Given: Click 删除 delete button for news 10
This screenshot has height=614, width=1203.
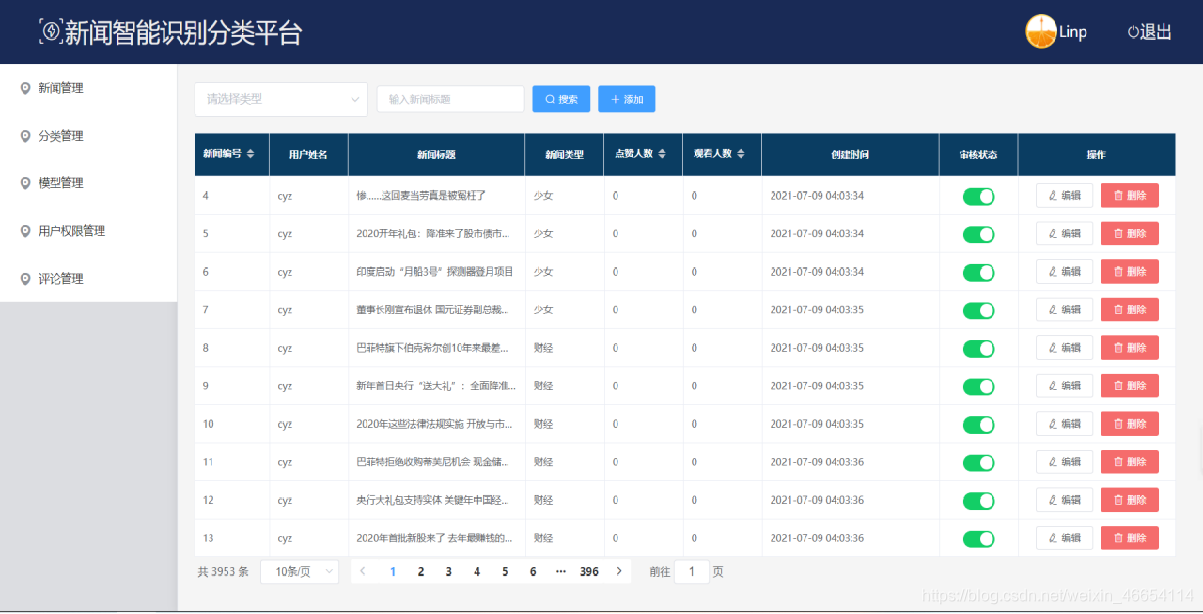Looking at the screenshot, I should click(x=1130, y=424).
